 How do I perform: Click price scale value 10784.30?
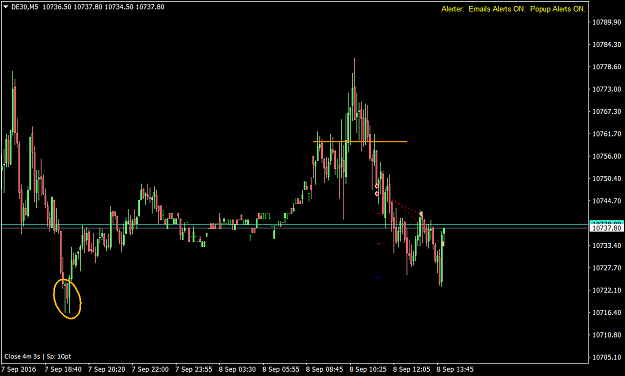[607, 44]
